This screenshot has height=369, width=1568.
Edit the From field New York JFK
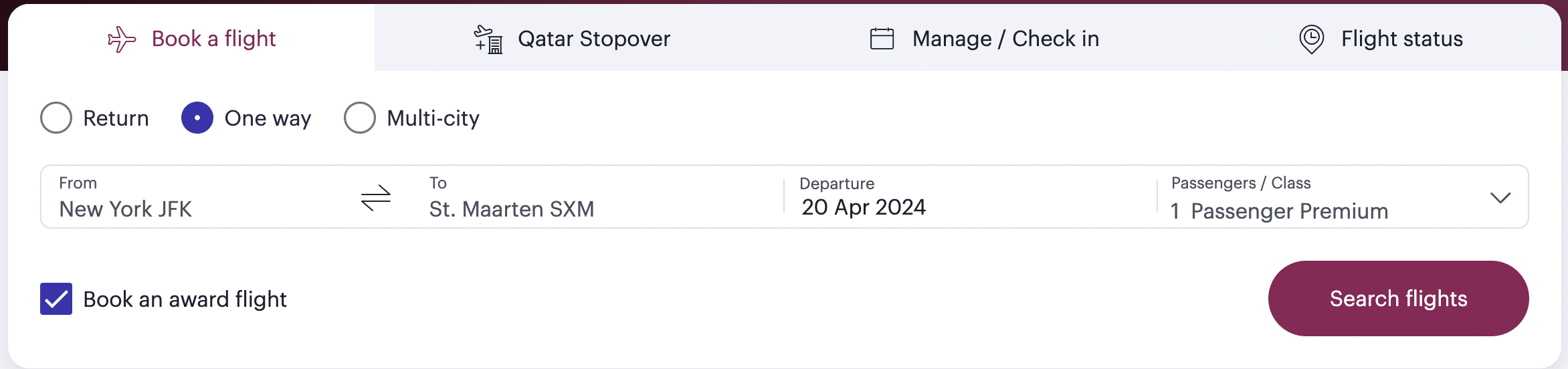(126, 209)
